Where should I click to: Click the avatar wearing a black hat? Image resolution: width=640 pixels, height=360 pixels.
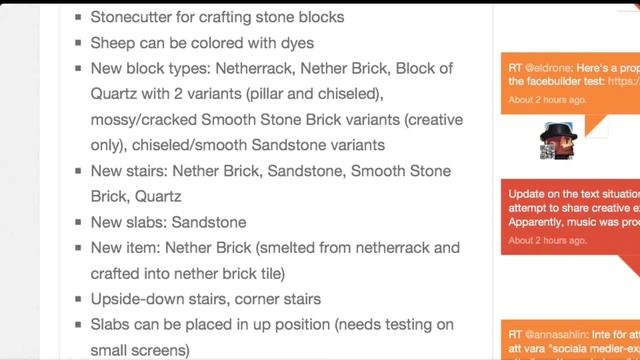[x=558, y=140]
